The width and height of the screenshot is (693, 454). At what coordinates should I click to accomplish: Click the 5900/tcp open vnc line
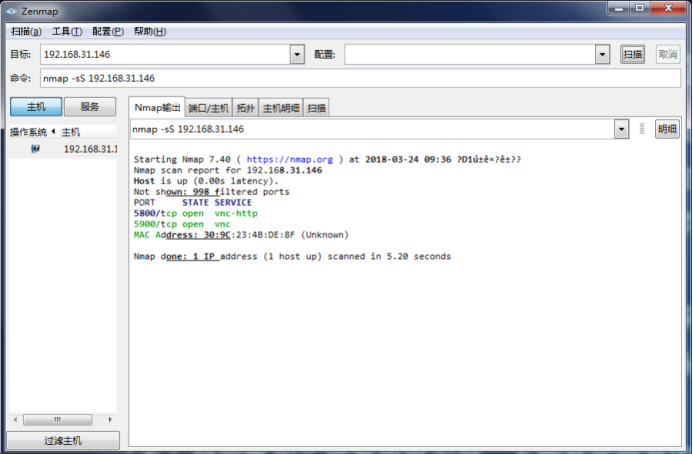click(182, 224)
